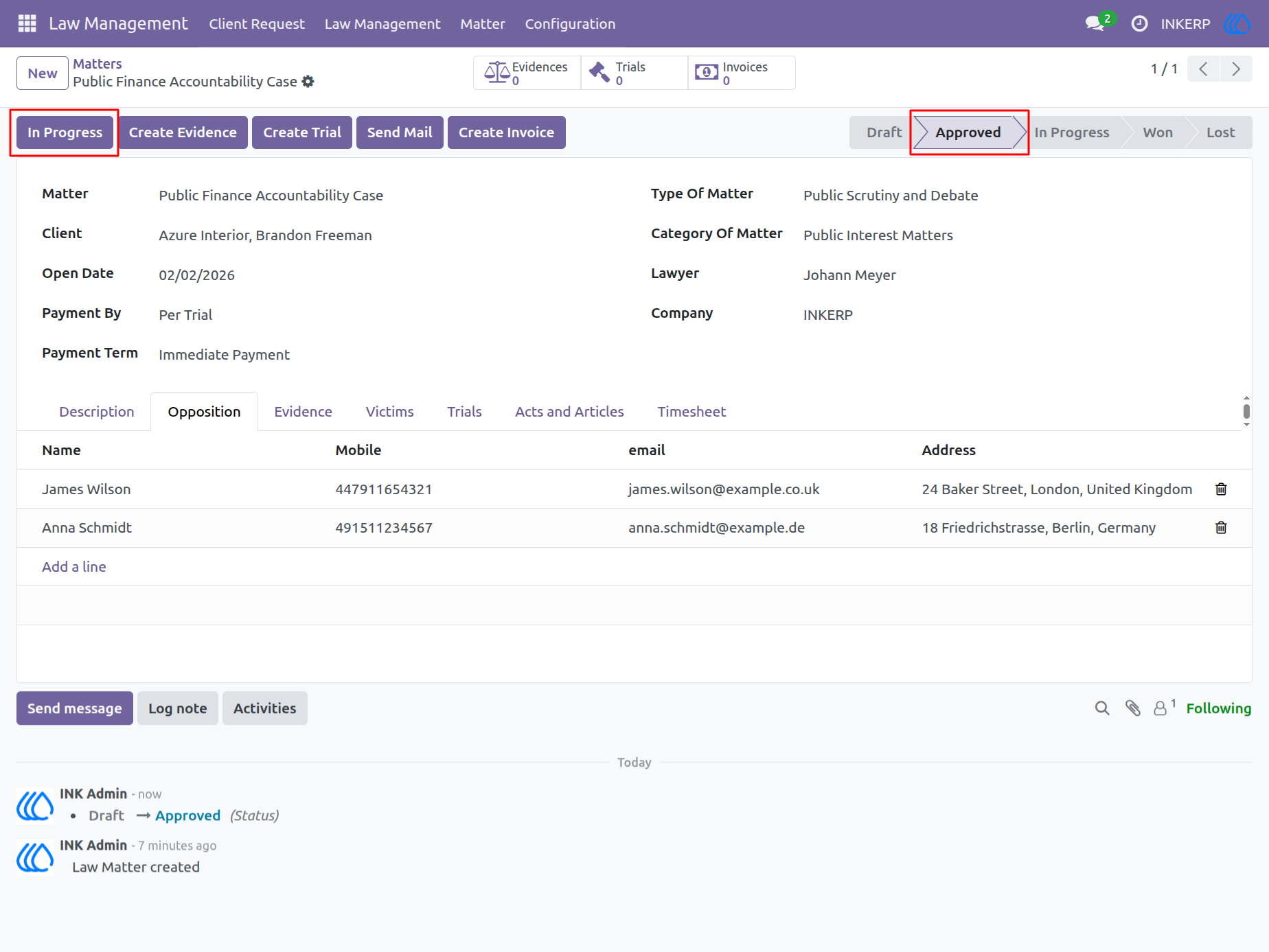Viewport: 1269px width, 952px height.
Task: Go to previous record arrow
Action: pyautogui.click(x=1203, y=69)
